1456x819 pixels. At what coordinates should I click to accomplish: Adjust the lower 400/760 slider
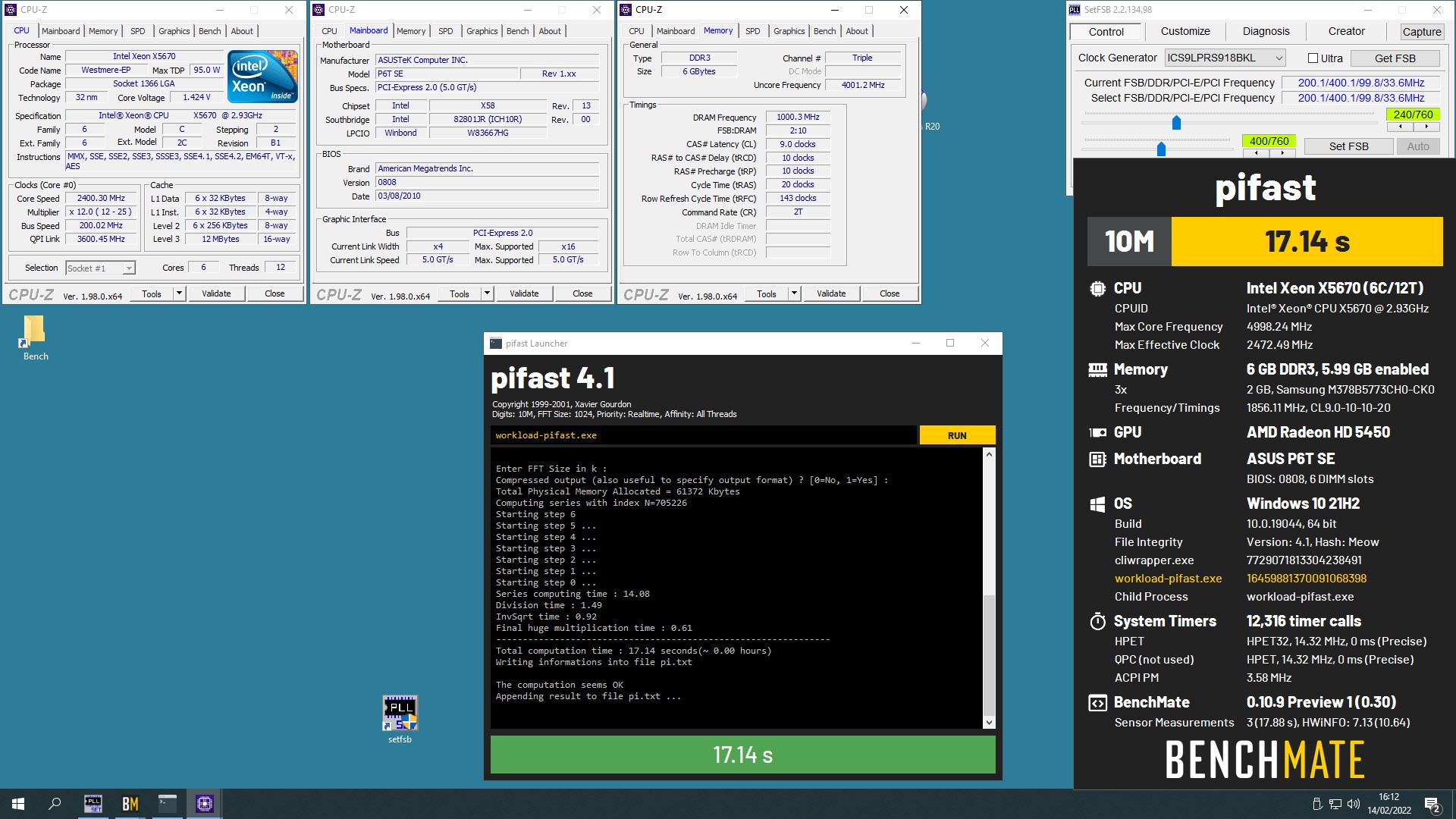tap(1160, 149)
